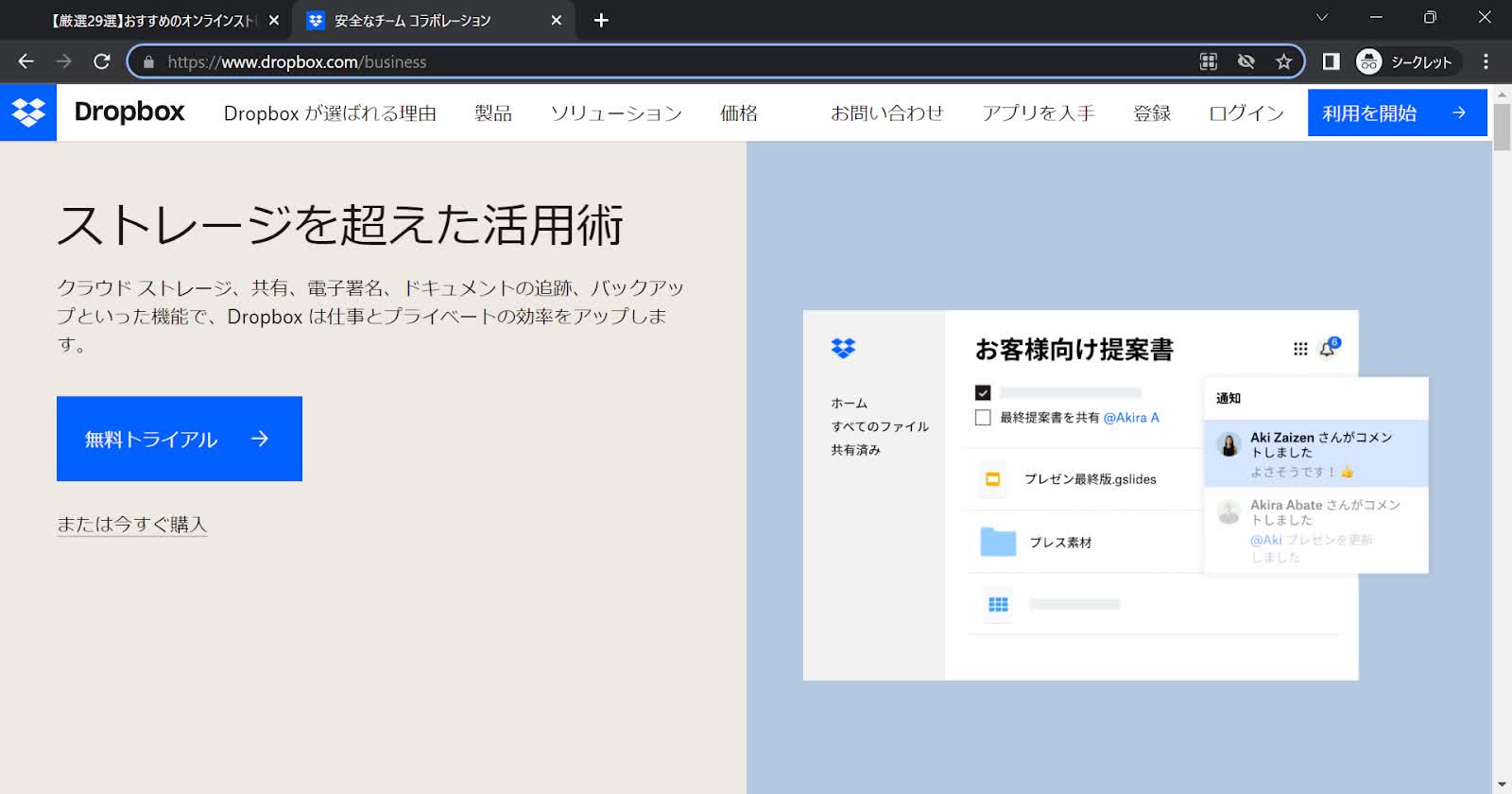Click the spreadsheet grid file icon
1512x794 pixels.
998,604
